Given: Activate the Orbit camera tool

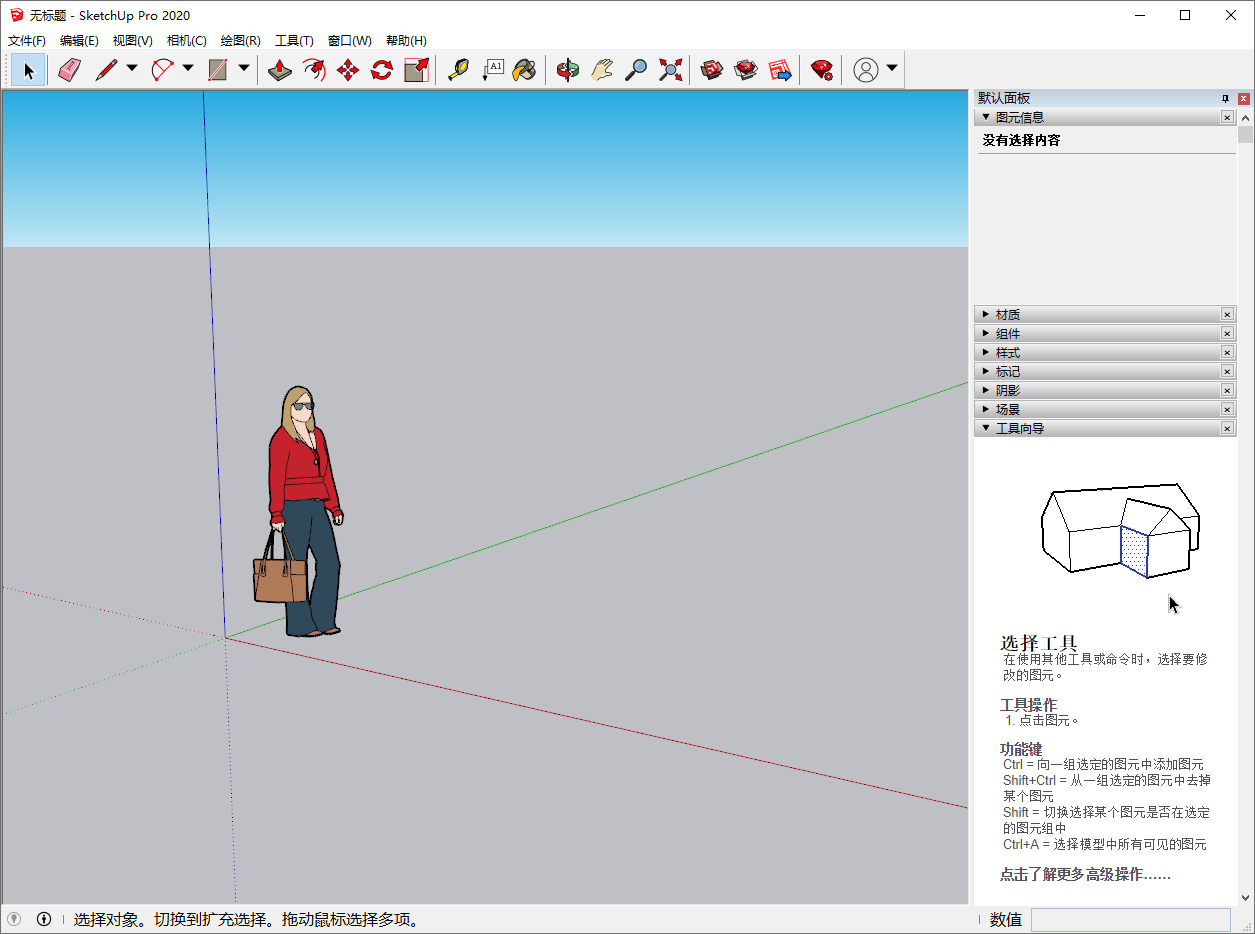Looking at the screenshot, I should (x=568, y=70).
